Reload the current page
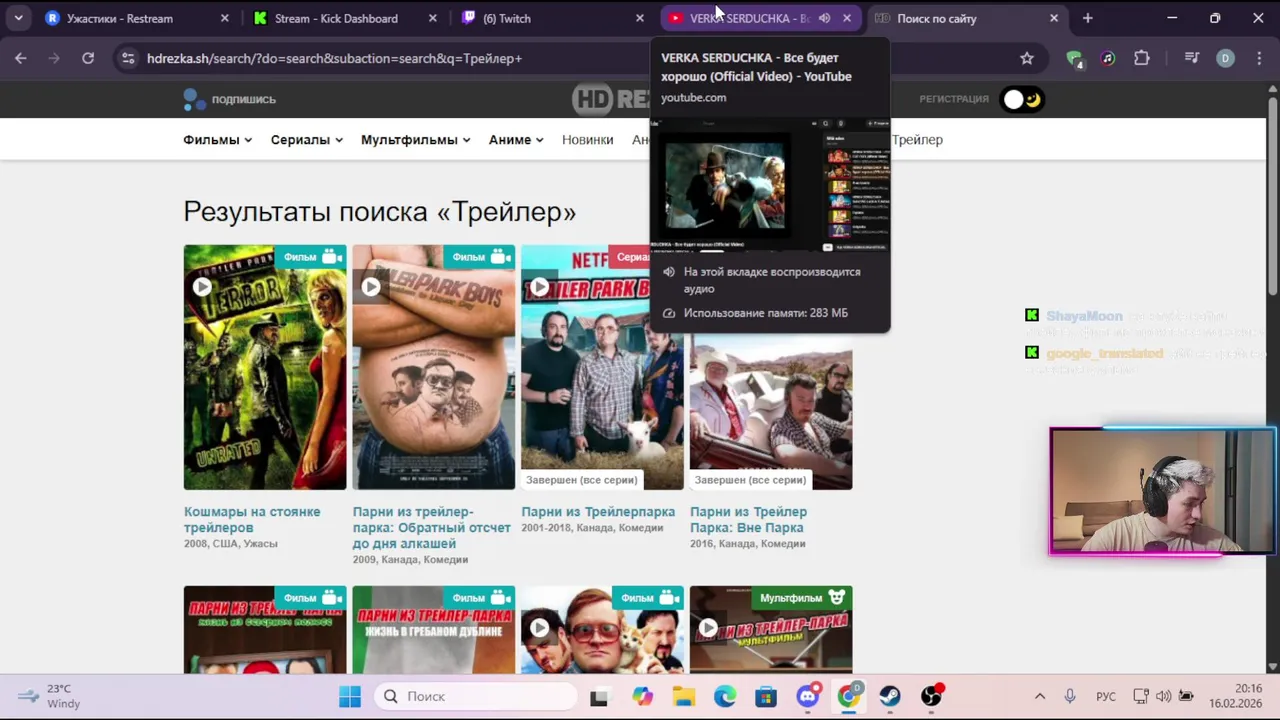1280x720 pixels. click(88, 58)
